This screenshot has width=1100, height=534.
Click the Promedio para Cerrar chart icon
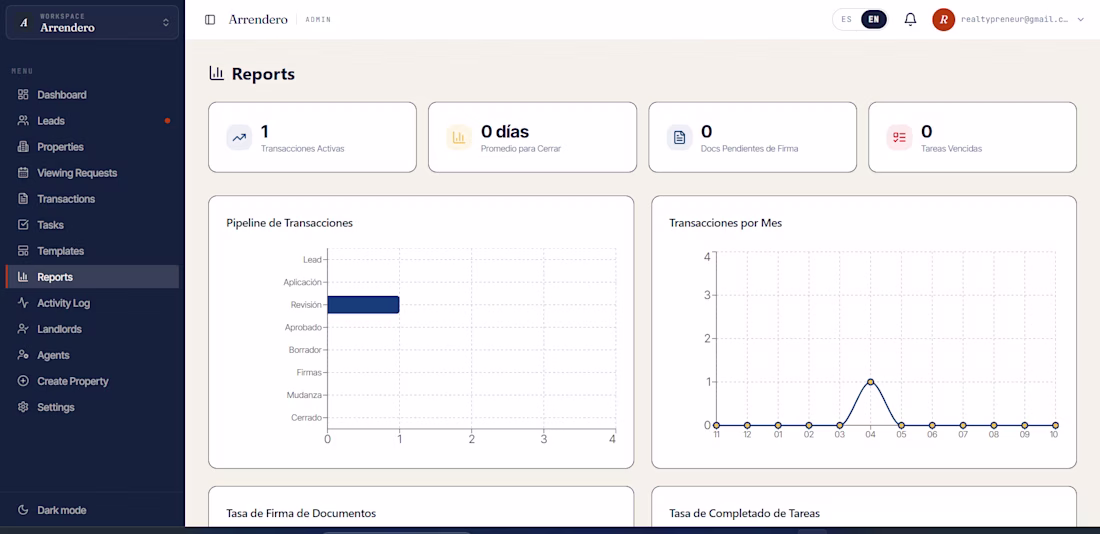point(460,138)
